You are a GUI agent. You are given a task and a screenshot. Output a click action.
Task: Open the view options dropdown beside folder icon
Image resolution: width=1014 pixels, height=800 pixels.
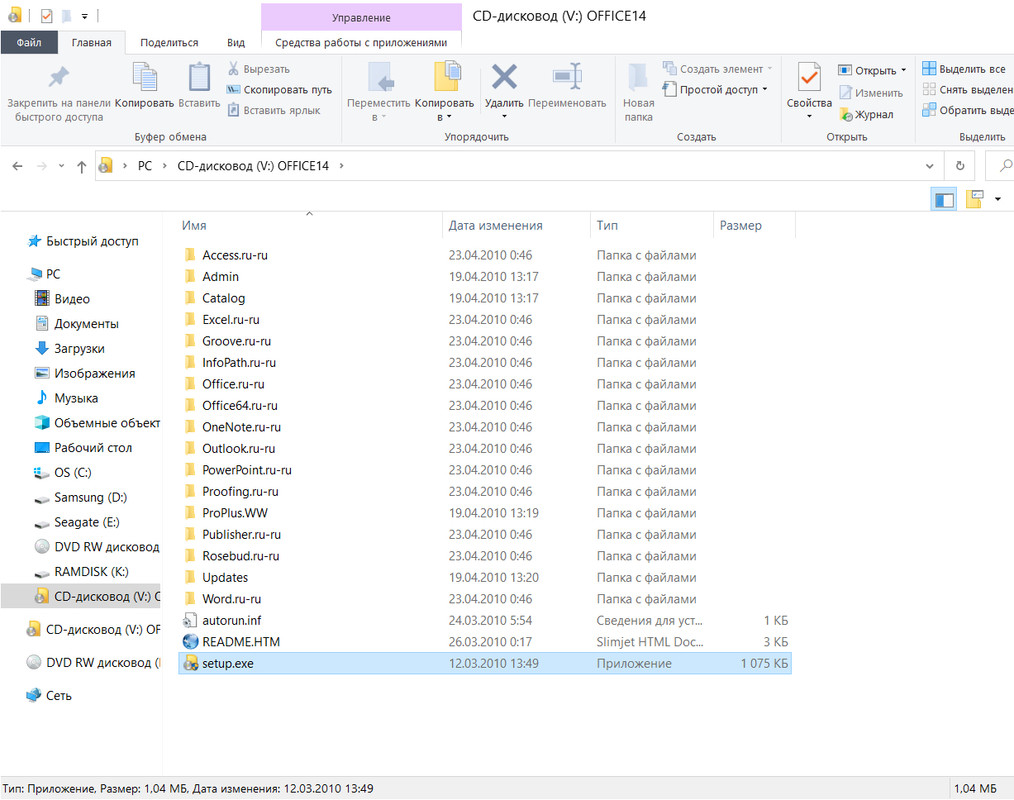(998, 199)
